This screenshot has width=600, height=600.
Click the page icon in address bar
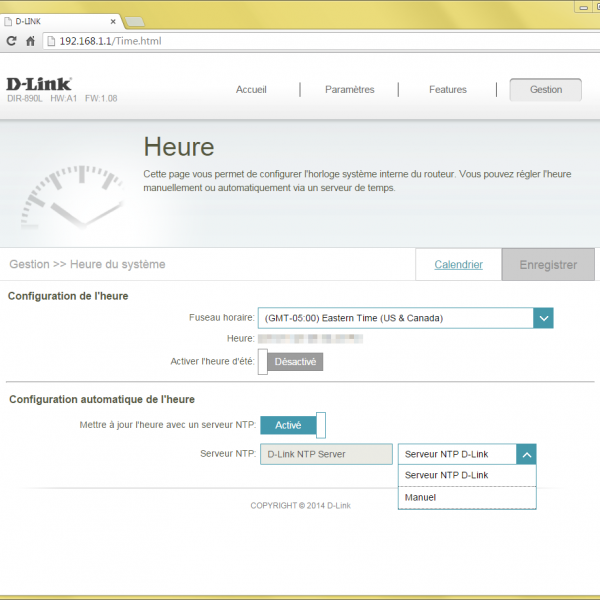point(51,41)
